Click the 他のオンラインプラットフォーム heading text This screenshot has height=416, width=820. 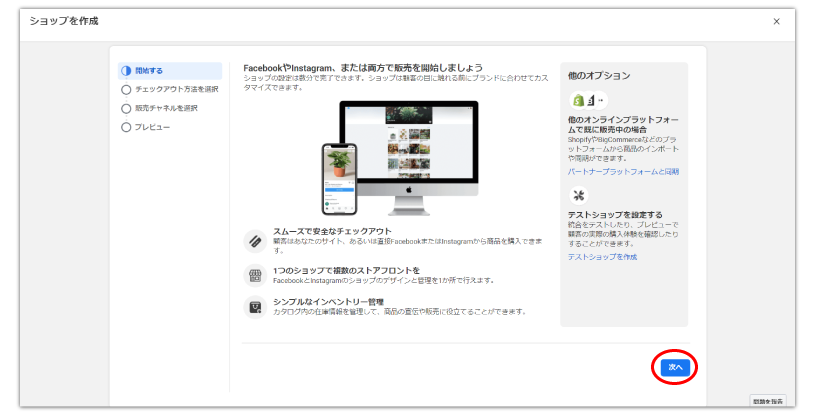coord(623,125)
